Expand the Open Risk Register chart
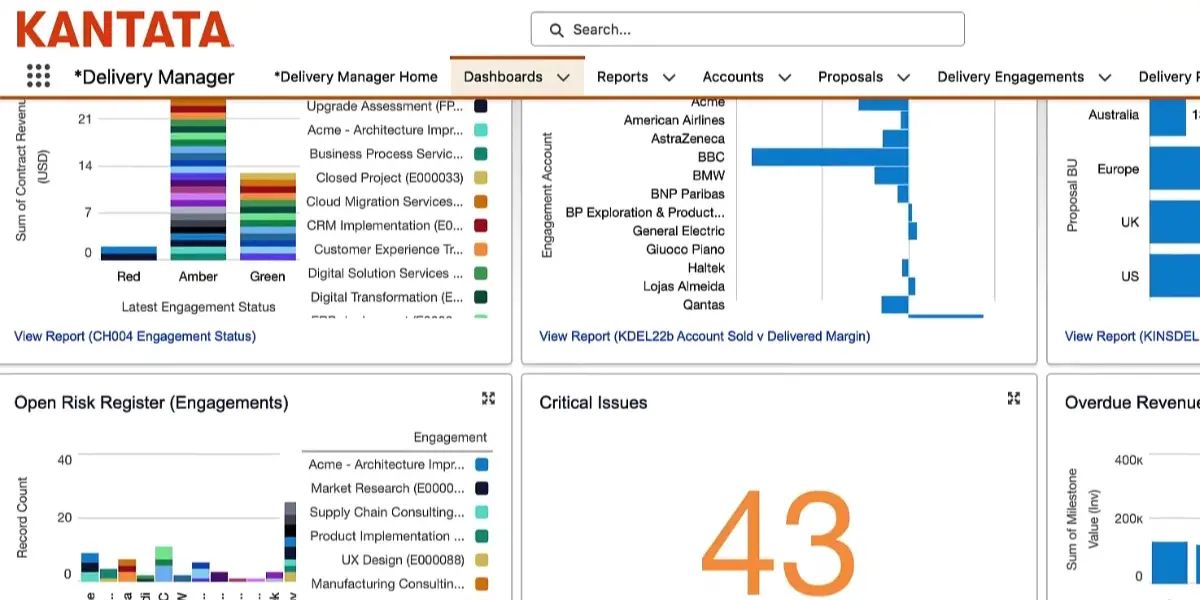1200x600 pixels. click(488, 398)
